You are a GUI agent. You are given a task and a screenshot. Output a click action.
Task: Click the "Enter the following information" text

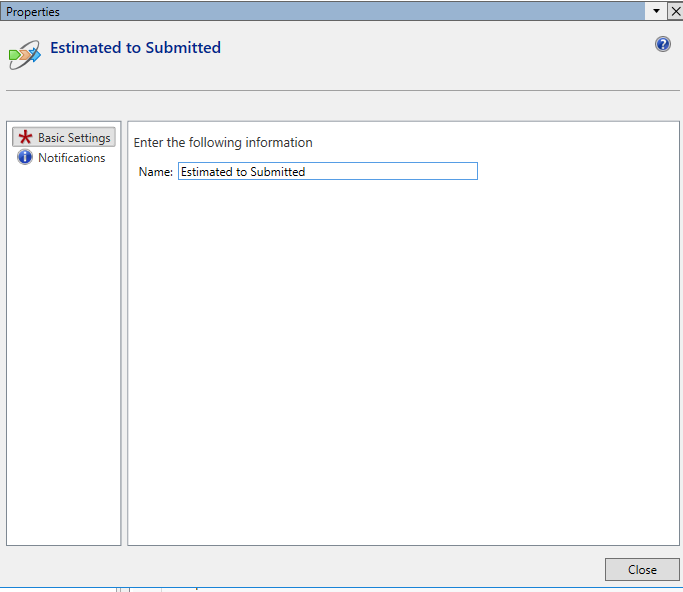[223, 143]
